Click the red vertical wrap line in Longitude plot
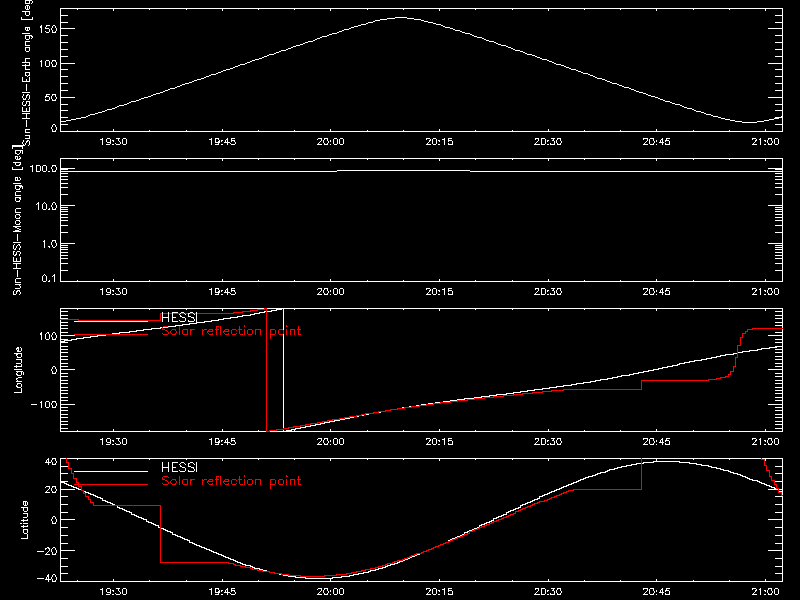The height and width of the screenshot is (600, 800). click(266, 369)
